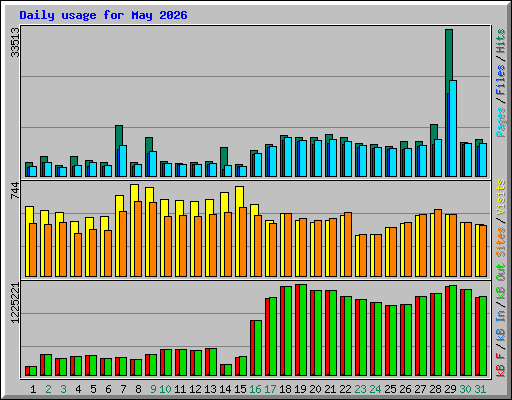The width and height of the screenshot is (512, 400).
Task: Click the orange sites bar for day 28
Action: (438, 243)
